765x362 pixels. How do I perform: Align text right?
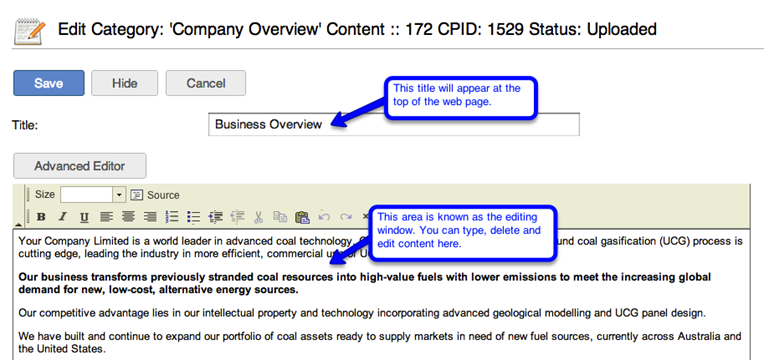pyautogui.click(x=150, y=217)
